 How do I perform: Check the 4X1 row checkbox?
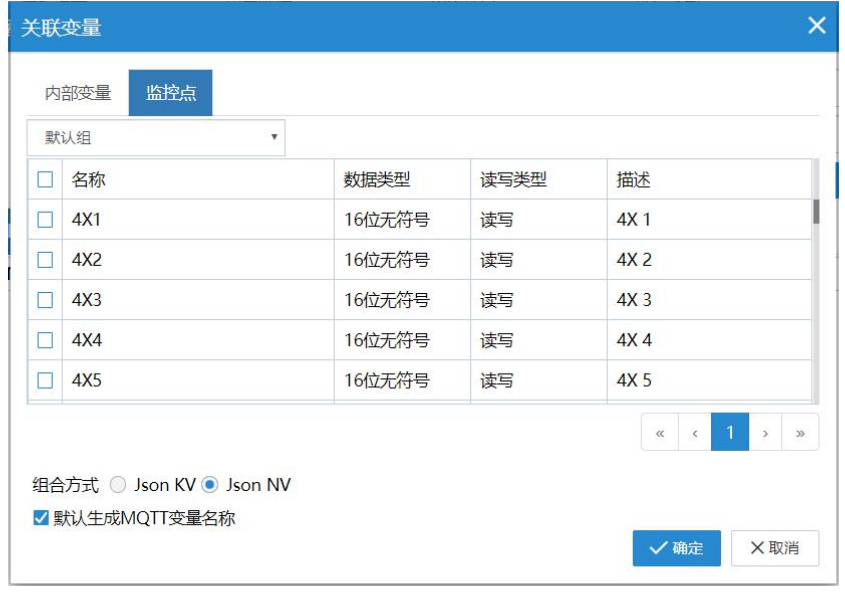45,219
